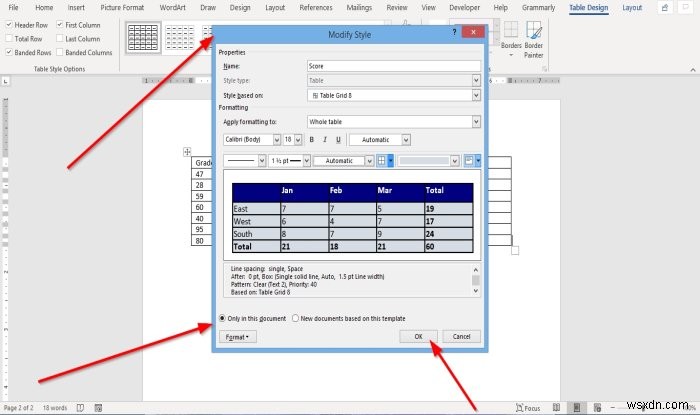Switch to the Home tab
This screenshot has width=700, height=415.
44,8
